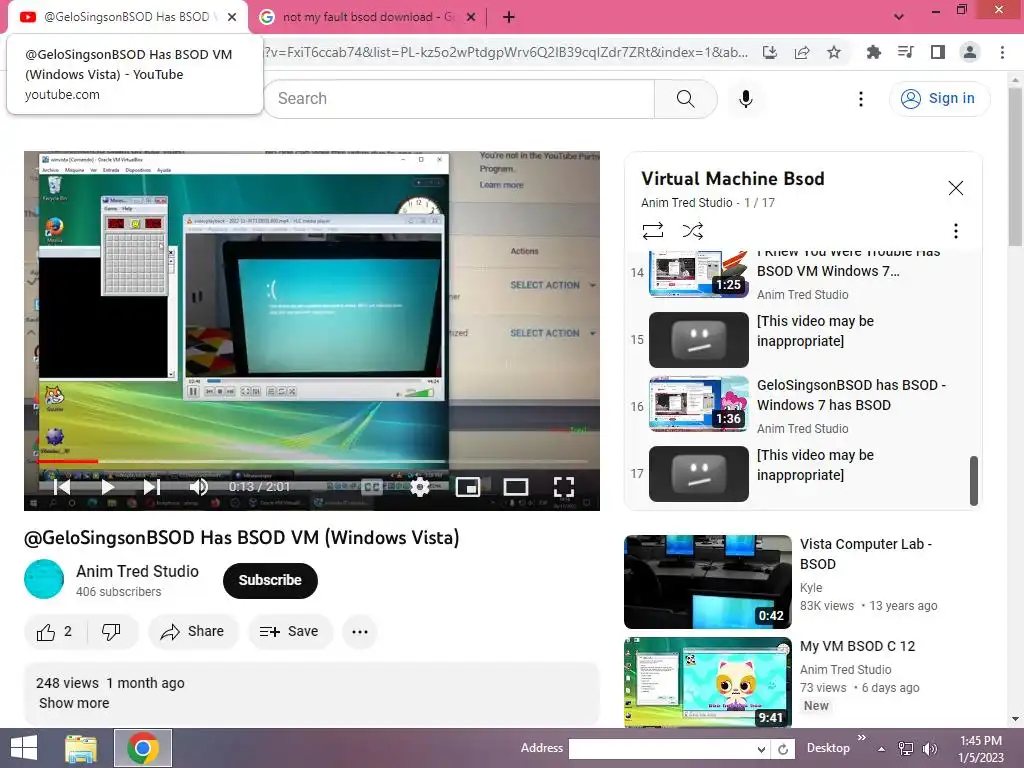Click the Chrome taskbar icon
The height and width of the screenshot is (768, 1024).
[143, 748]
